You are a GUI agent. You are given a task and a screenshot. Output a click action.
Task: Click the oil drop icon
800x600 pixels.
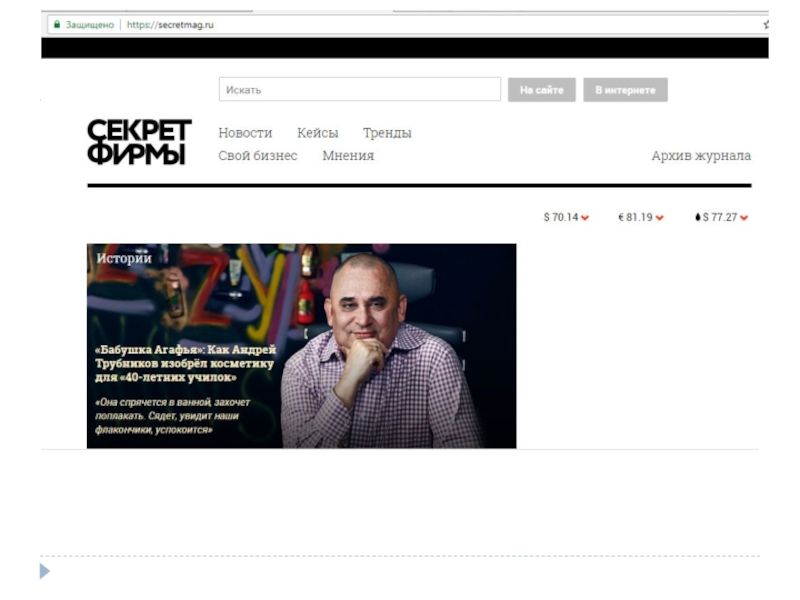pos(697,217)
